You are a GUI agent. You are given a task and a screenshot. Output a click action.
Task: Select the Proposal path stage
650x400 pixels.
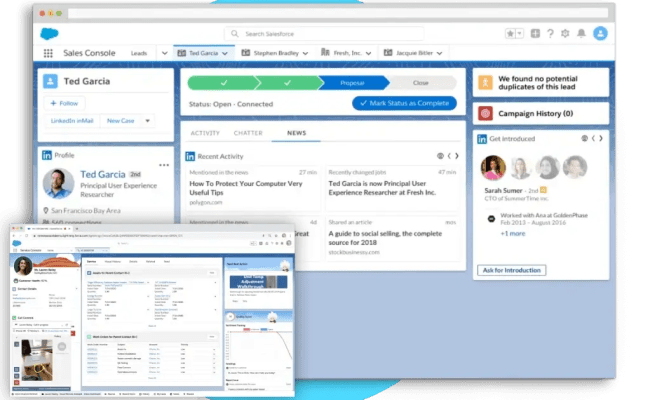click(x=352, y=83)
